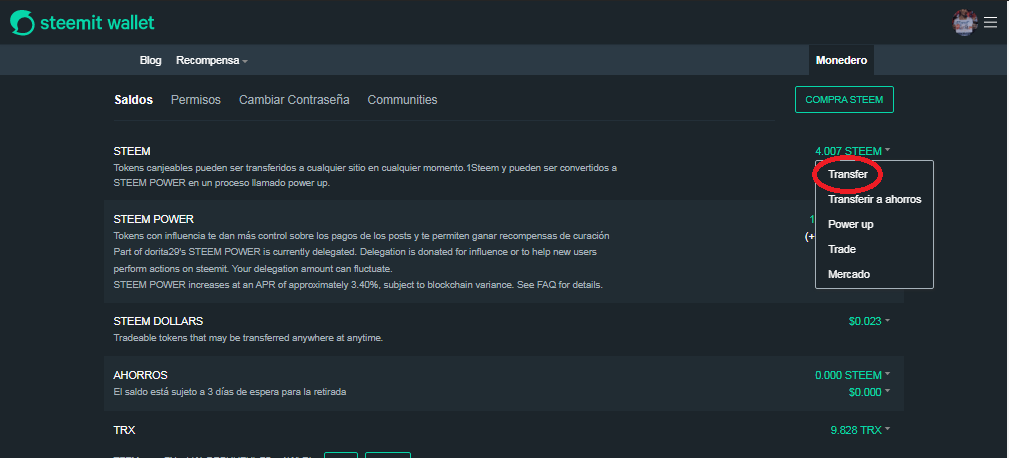The width and height of the screenshot is (1009, 458).
Task: Expand the Recompensa dropdown
Action: pyautogui.click(x=212, y=60)
